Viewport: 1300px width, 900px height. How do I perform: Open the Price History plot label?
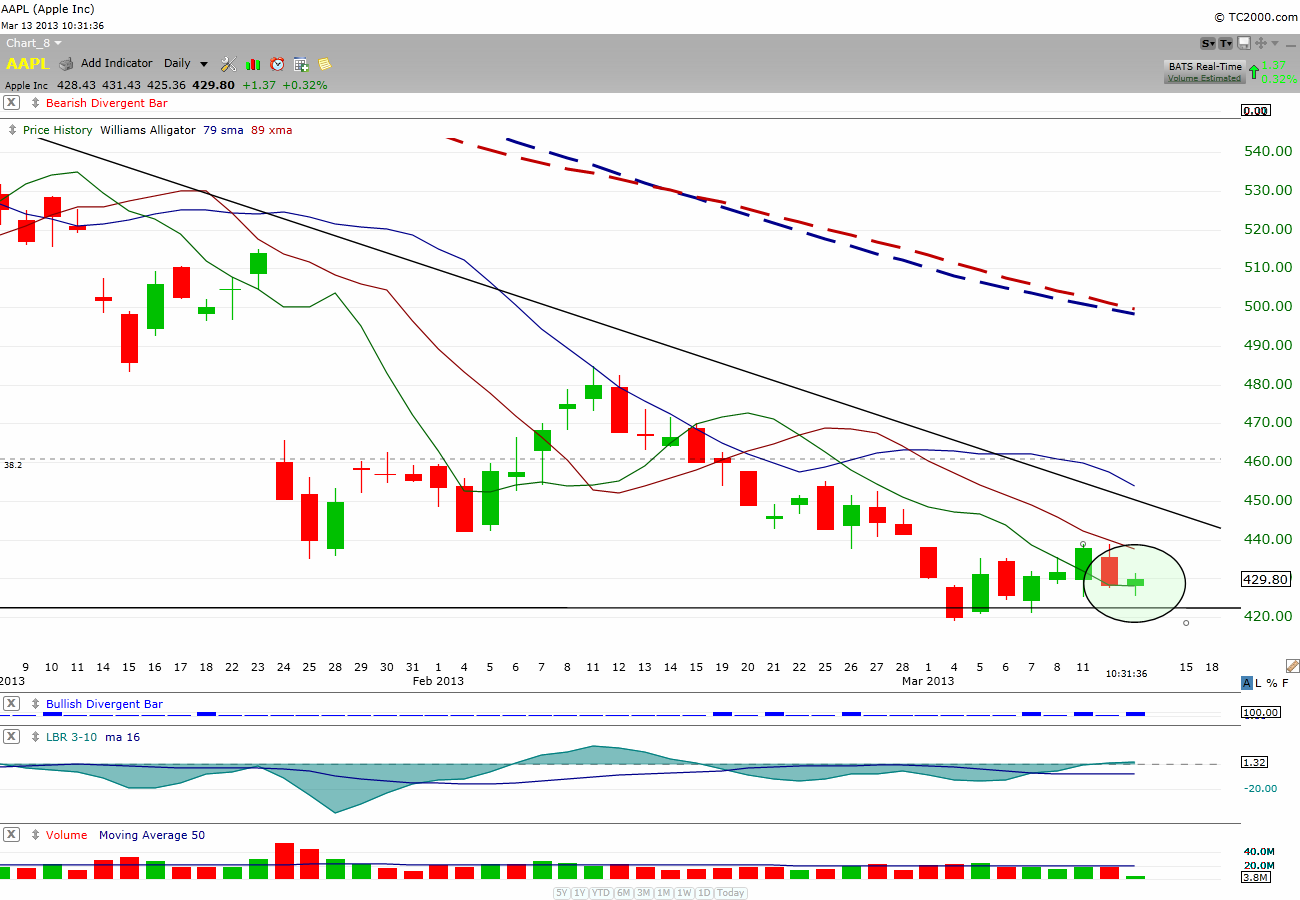(58, 130)
